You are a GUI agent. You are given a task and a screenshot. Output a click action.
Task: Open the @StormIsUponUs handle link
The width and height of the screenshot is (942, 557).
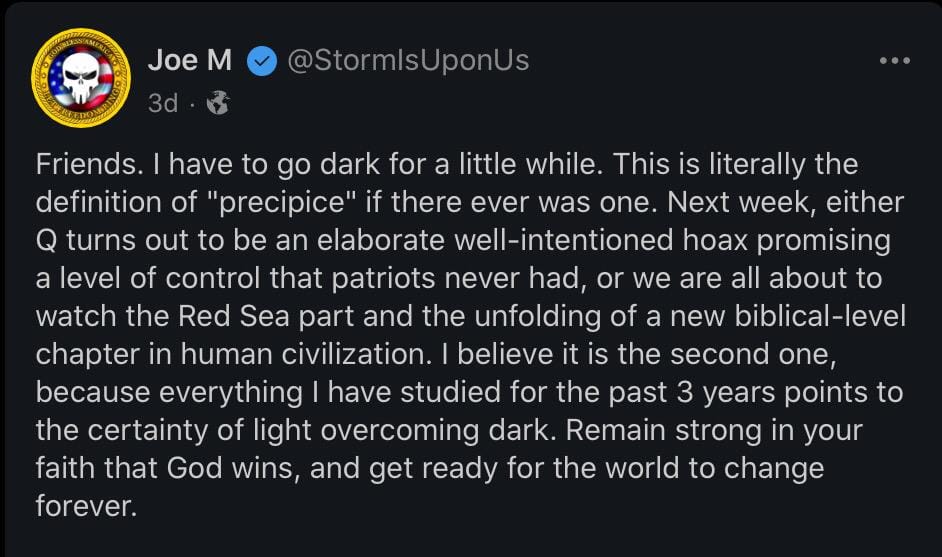coord(408,61)
